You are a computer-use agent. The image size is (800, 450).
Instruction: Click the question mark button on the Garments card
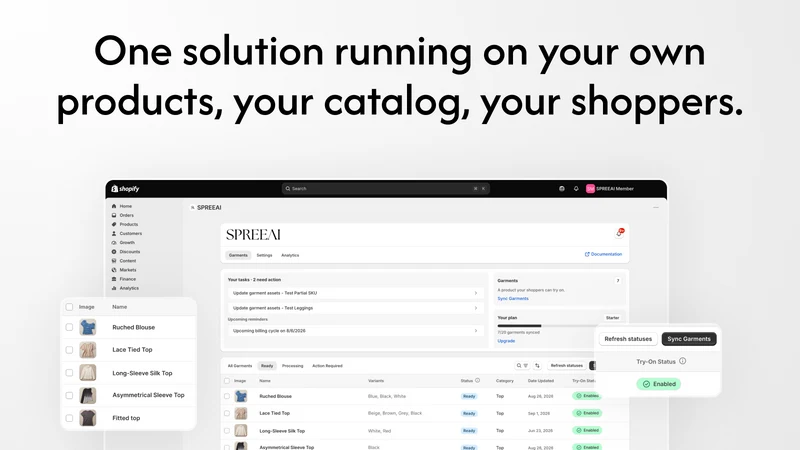[x=618, y=281]
